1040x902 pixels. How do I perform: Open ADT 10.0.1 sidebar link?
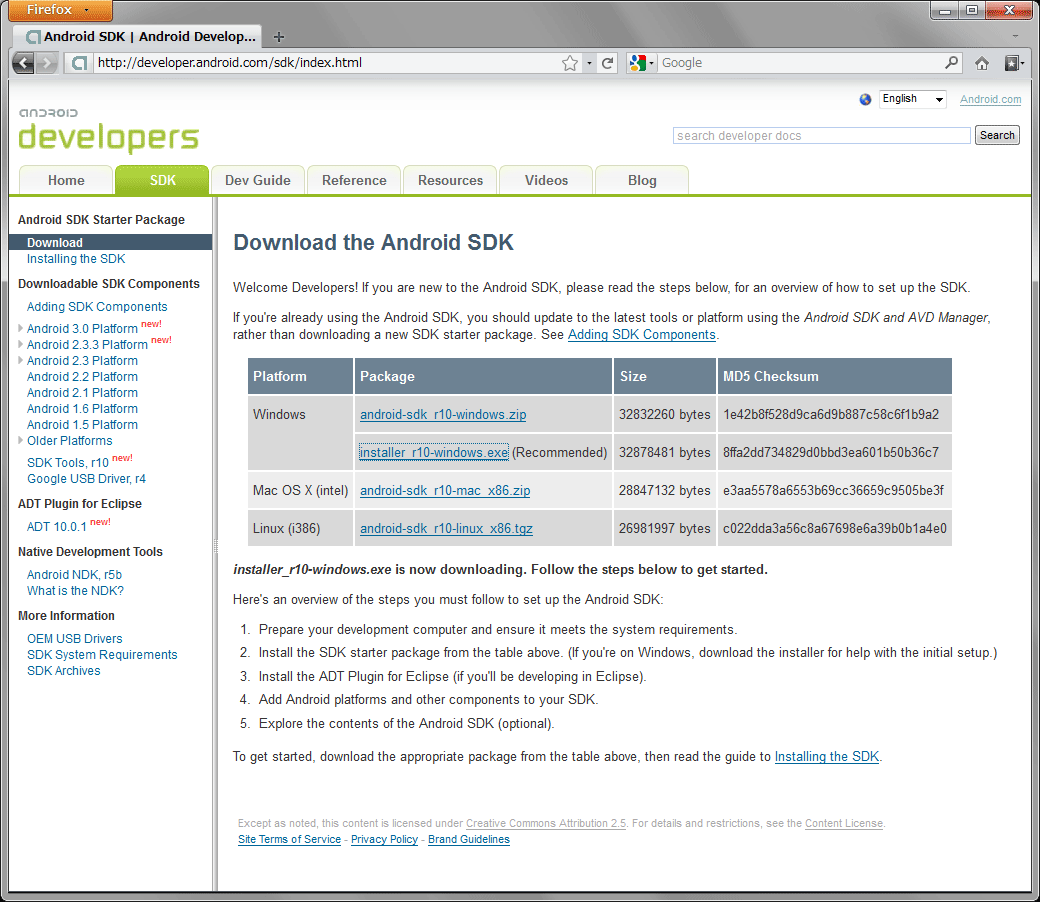coord(56,527)
